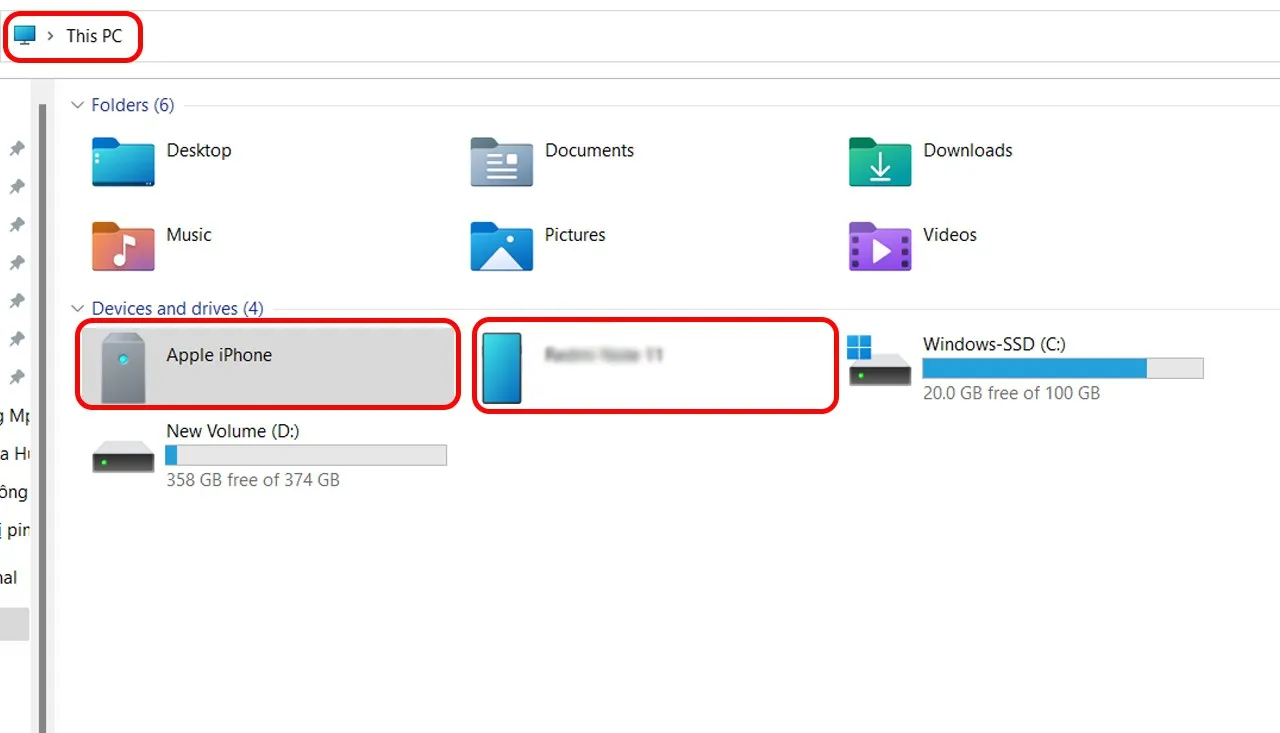Select the Apple iPhone device icon
This screenshot has width=1280, height=733.
coord(123,367)
